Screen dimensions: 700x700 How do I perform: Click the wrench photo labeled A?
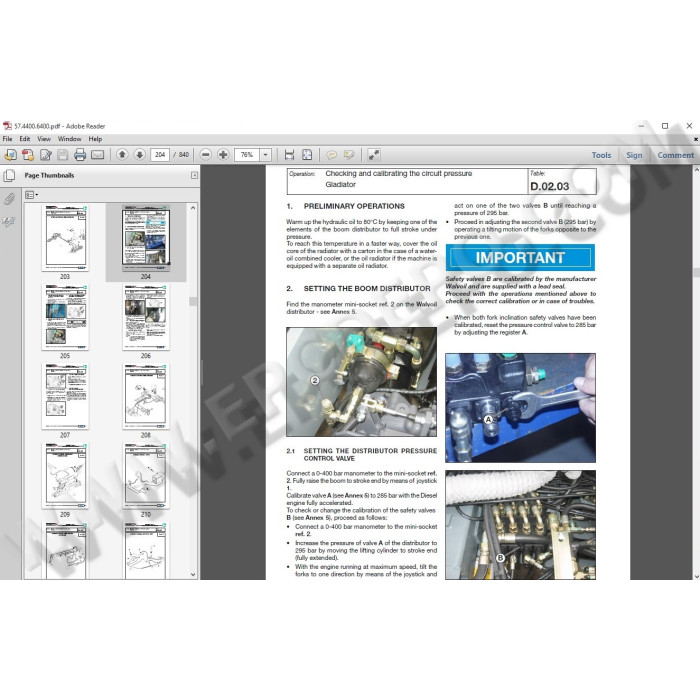click(520, 408)
